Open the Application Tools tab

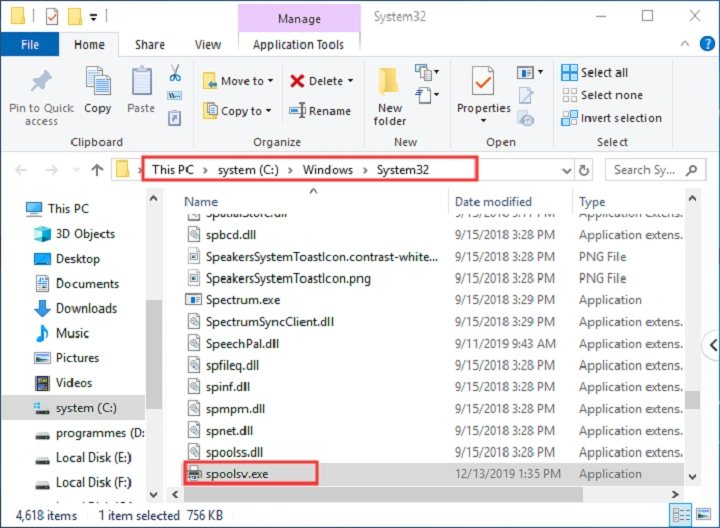click(298, 45)
